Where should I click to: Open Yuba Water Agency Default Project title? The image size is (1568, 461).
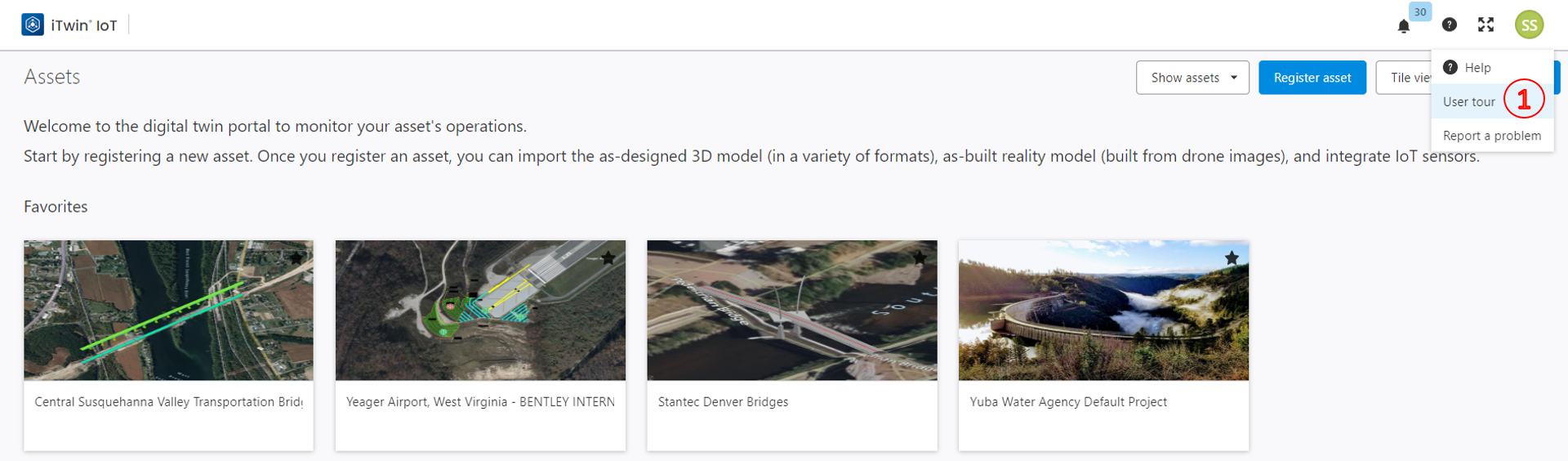coord(1067,402)
